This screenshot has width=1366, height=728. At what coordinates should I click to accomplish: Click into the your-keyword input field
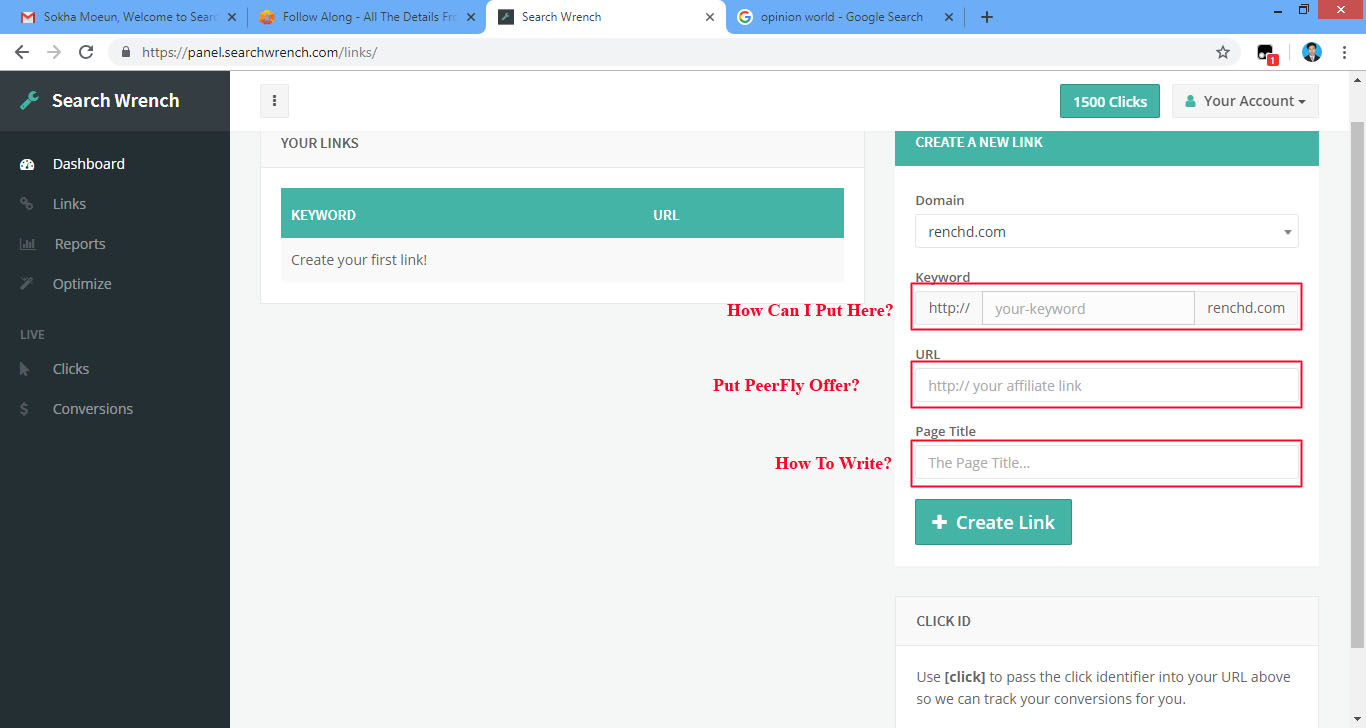click(1088, 309)
